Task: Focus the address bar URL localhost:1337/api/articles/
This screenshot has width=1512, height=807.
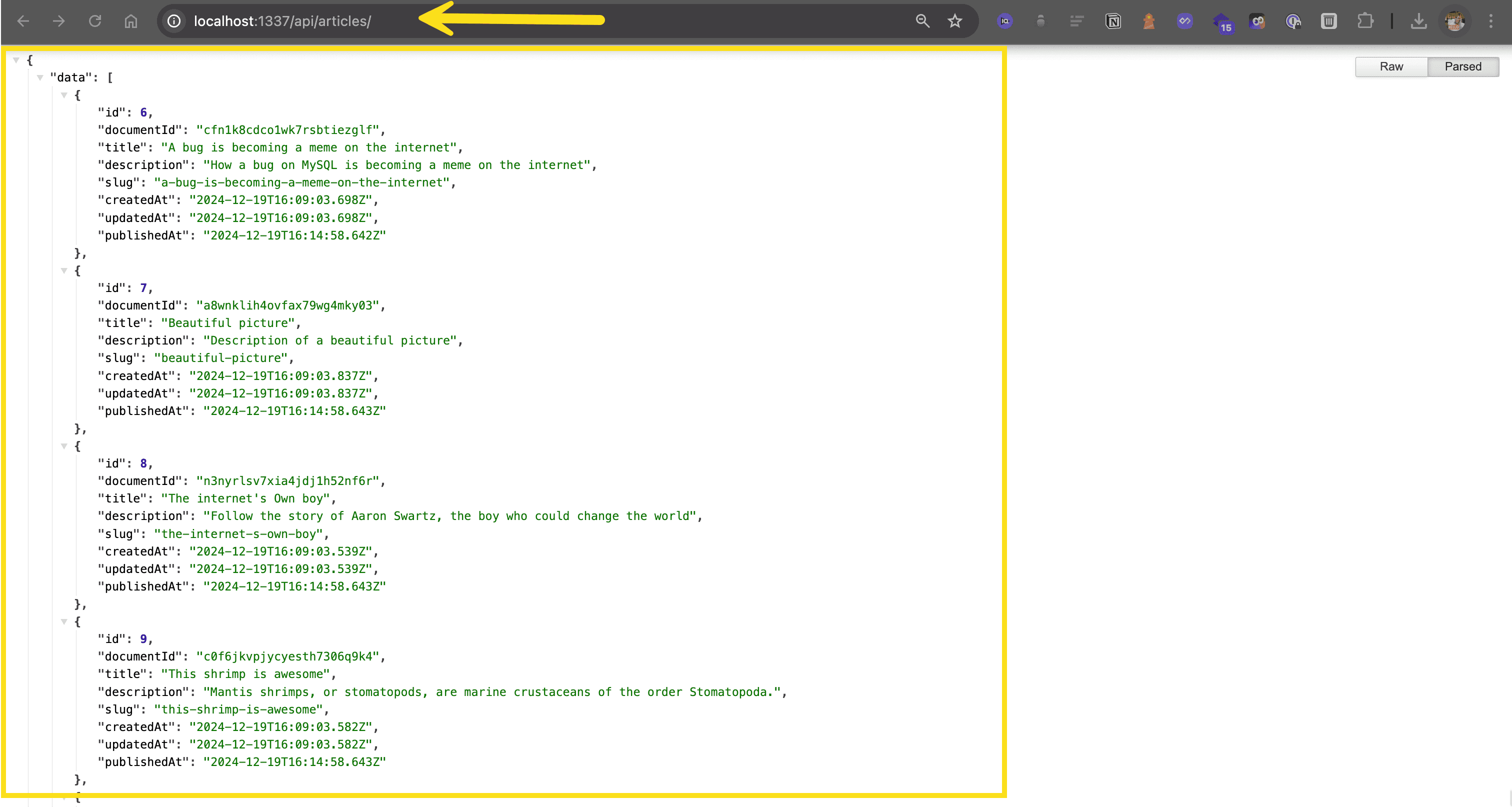Action: pyautogui.click(x=282, y=21)
